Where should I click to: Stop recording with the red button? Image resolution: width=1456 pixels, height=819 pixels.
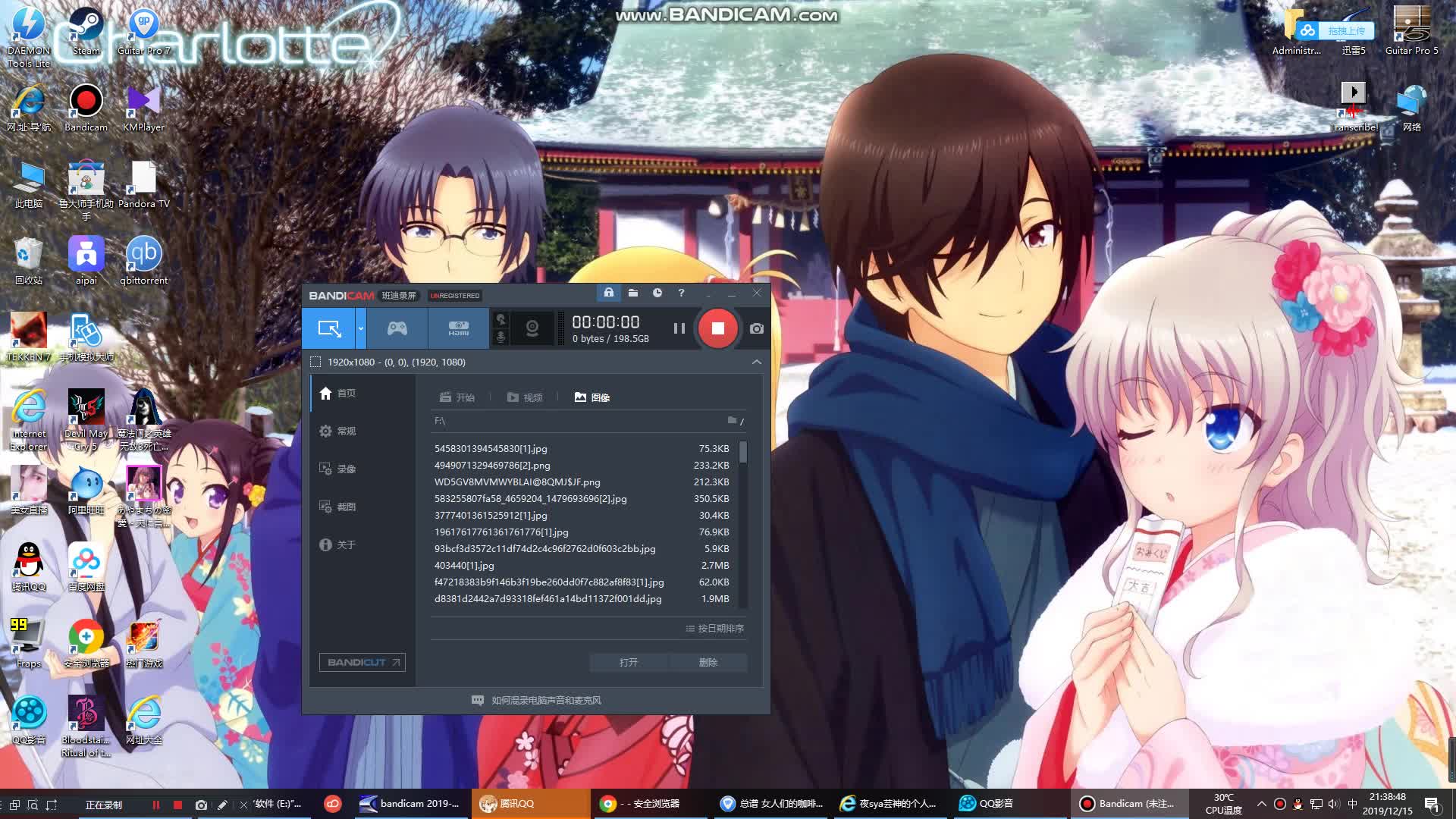click(x=717, y=328)
